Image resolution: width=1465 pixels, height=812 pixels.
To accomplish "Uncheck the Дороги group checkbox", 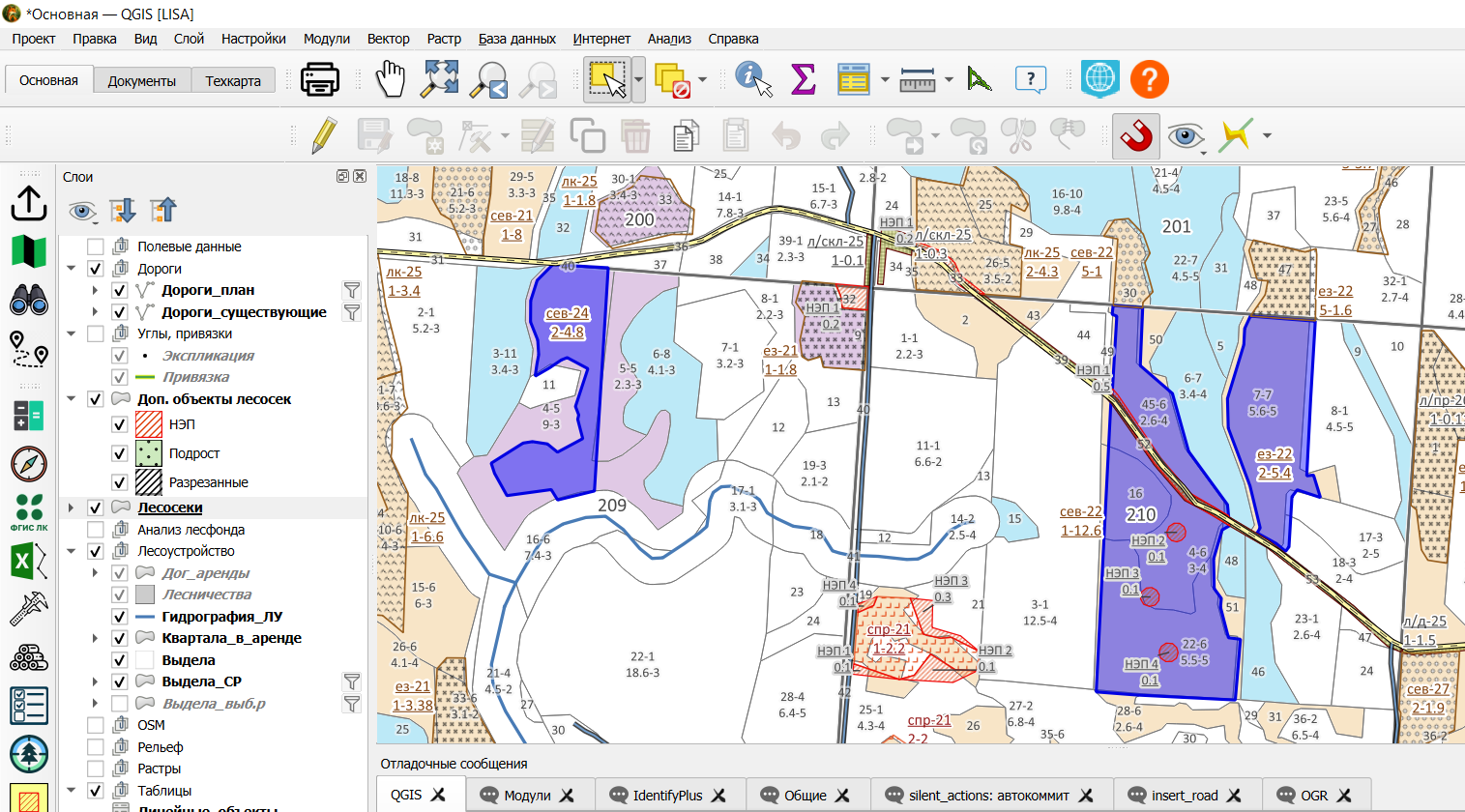I will pyautogui.click(x=96, y=269).
